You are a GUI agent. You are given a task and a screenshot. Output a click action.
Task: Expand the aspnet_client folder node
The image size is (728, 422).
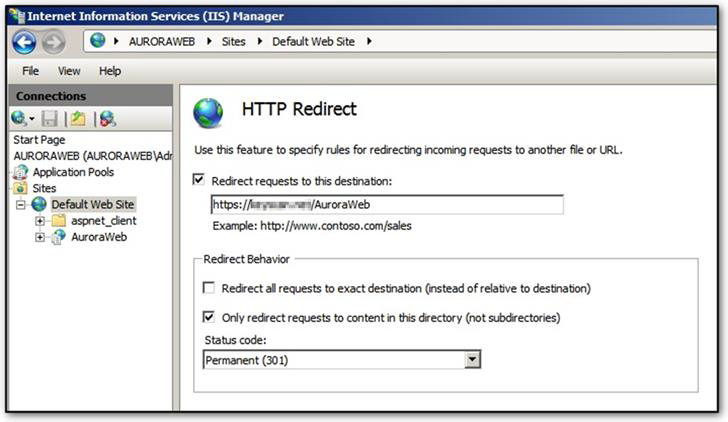tap(41, 221)
